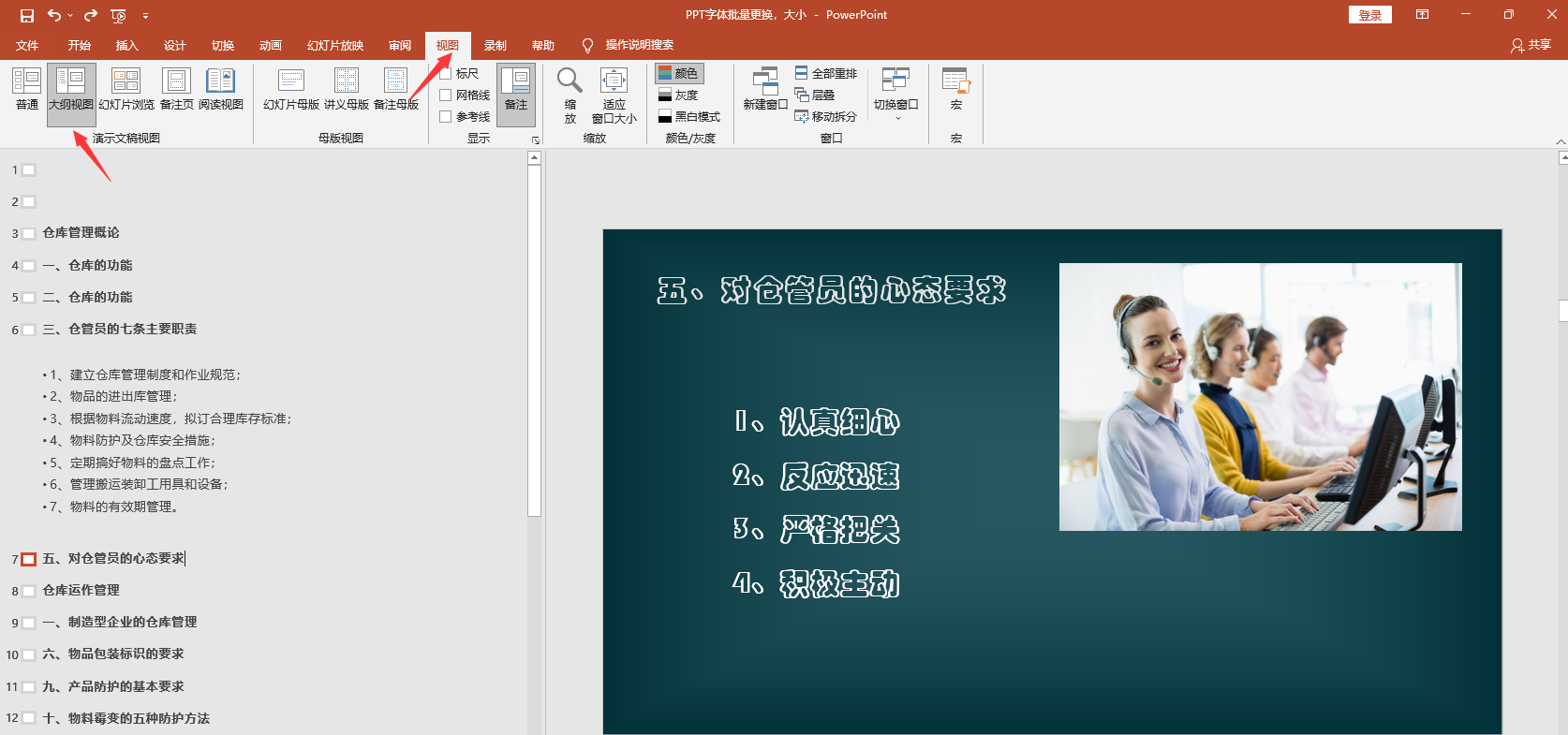This screenshot has width=1568, height=735.
Task: Click 新建窗口 new window
Action: (765, 89)
